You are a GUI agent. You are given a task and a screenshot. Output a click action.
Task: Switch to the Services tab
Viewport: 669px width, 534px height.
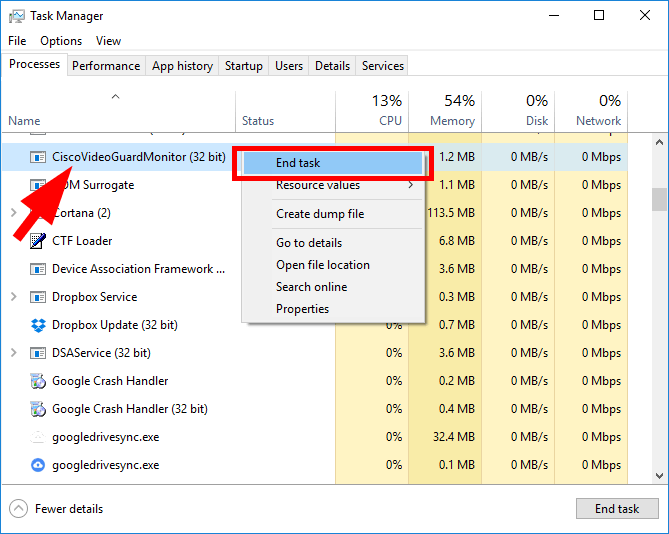tap(383, 66)
